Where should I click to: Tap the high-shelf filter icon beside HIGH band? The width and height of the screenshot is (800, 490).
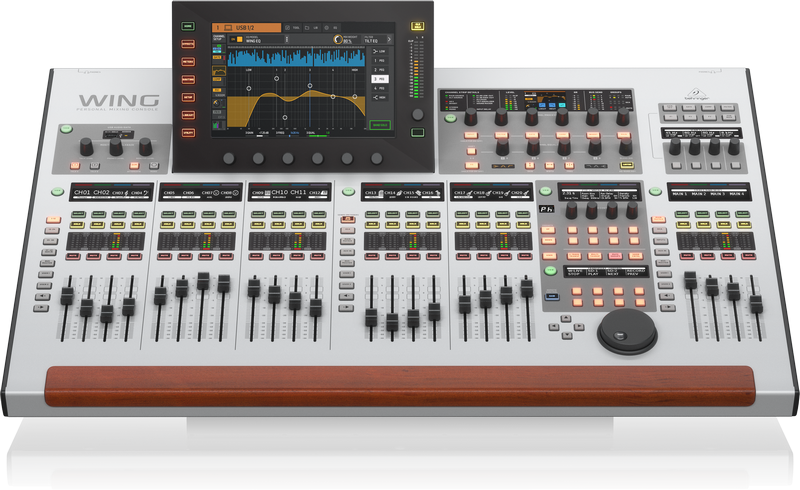(376, 97)
